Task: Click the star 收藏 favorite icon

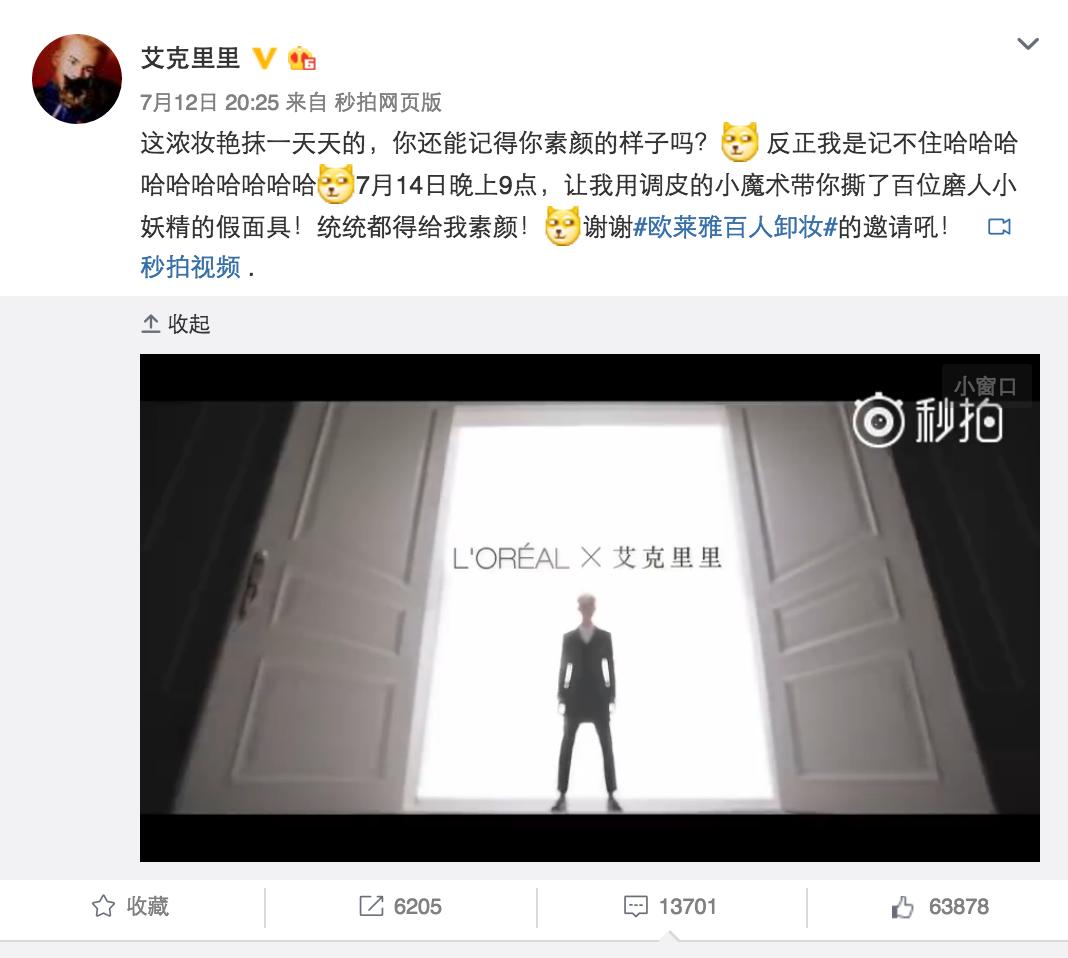Action: tap(104, 906)
